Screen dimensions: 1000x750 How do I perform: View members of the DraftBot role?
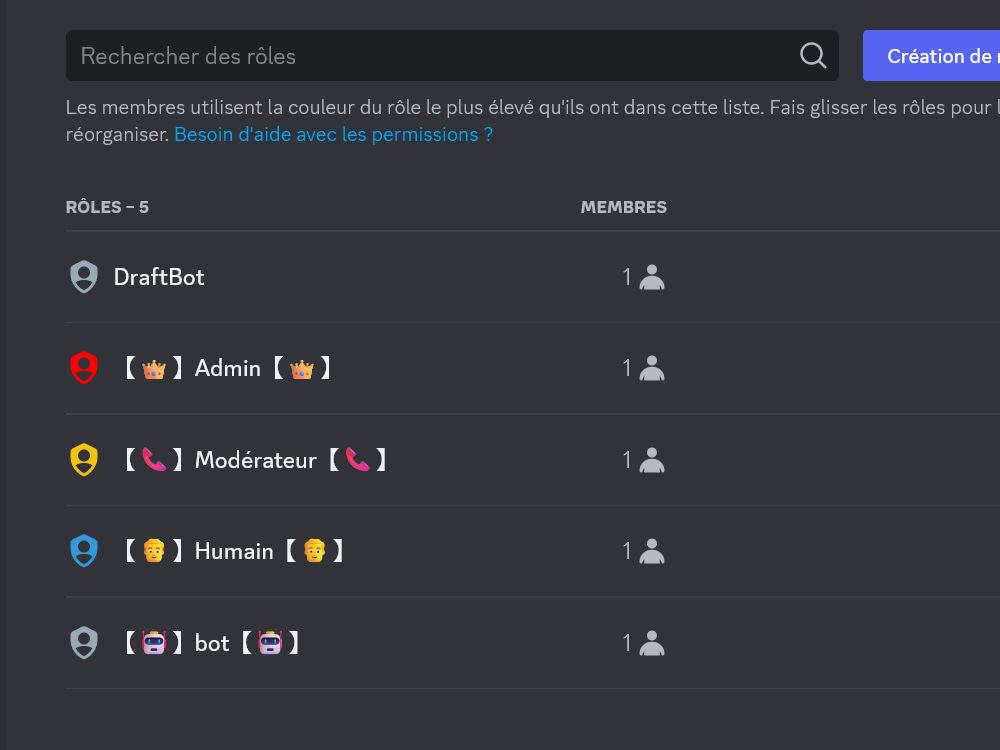[x=643, y=277]
